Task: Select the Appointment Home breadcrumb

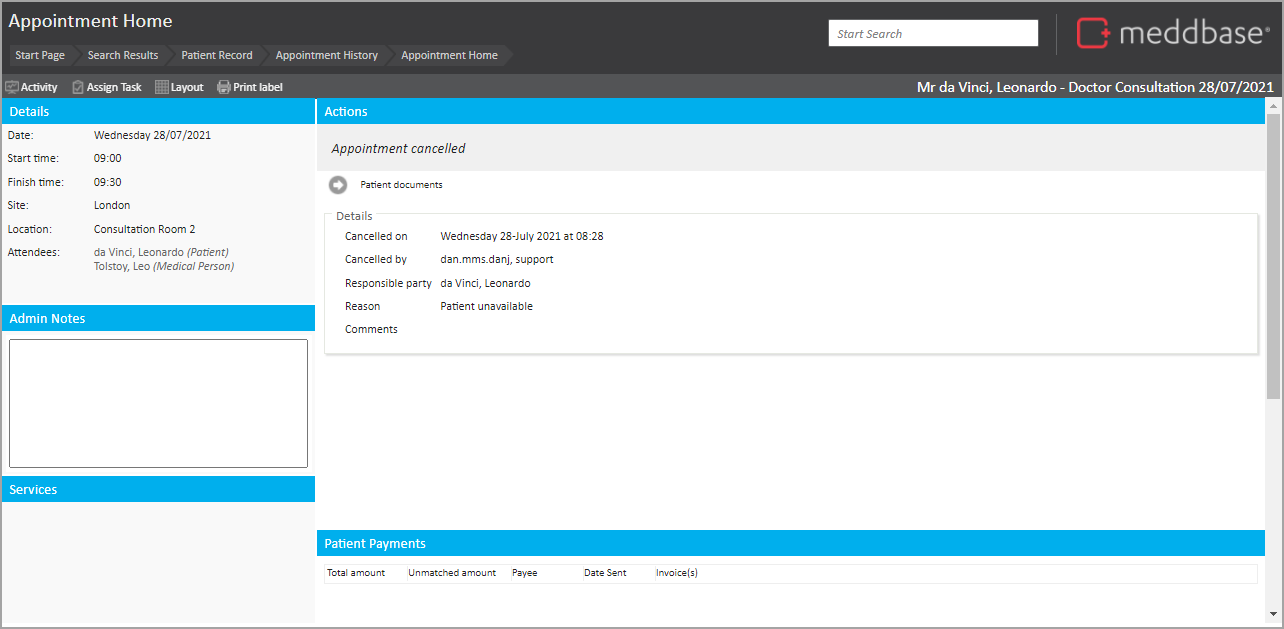Action: tap(449, 55)
